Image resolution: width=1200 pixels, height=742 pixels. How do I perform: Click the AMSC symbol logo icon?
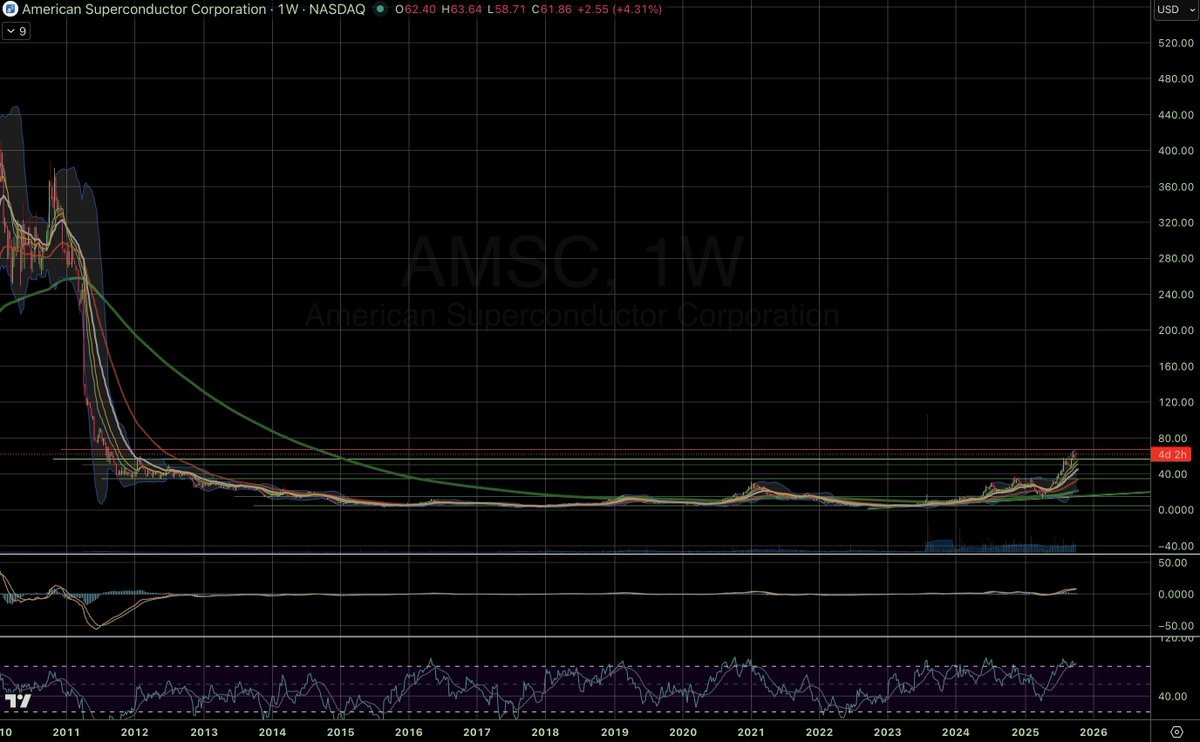pos(10,9)
